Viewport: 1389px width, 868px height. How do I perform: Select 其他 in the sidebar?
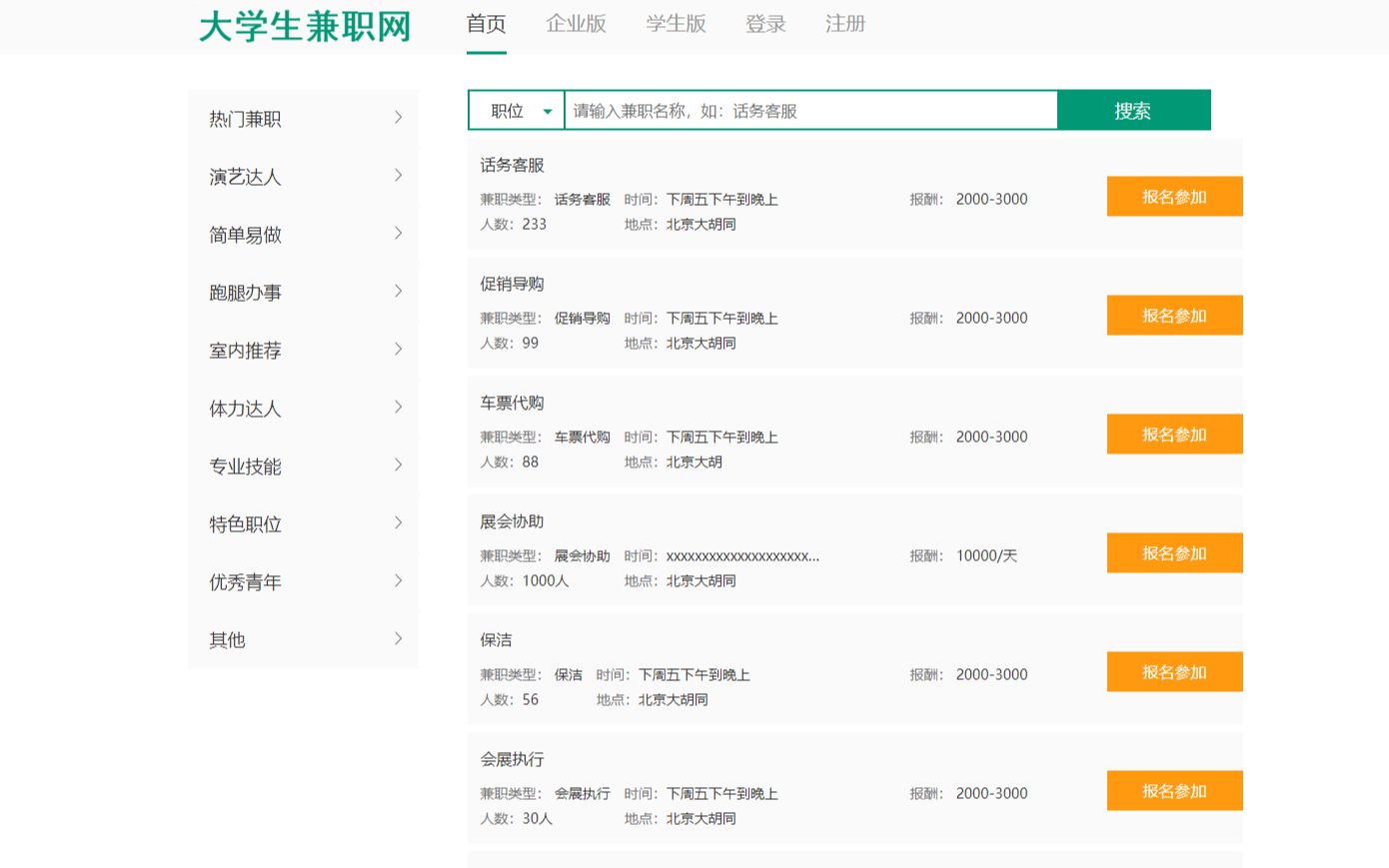click(227, 640)
